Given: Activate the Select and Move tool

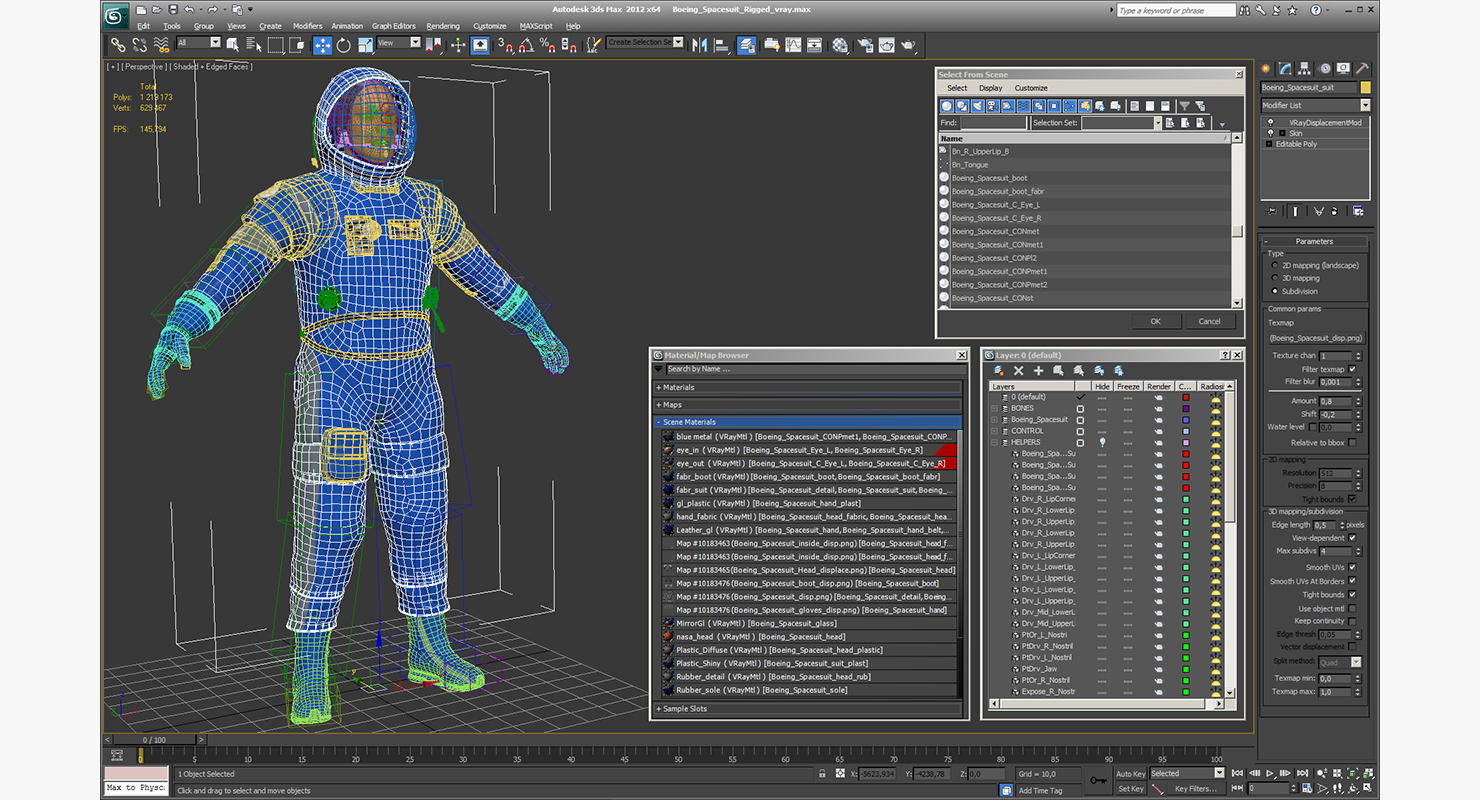Looking at the screenshot, I should coord(322,44).
